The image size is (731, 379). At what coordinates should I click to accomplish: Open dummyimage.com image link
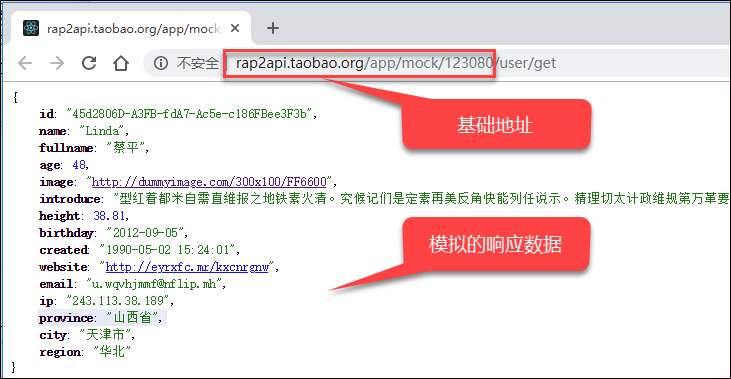pyautogui.click(x=209, y=181)
